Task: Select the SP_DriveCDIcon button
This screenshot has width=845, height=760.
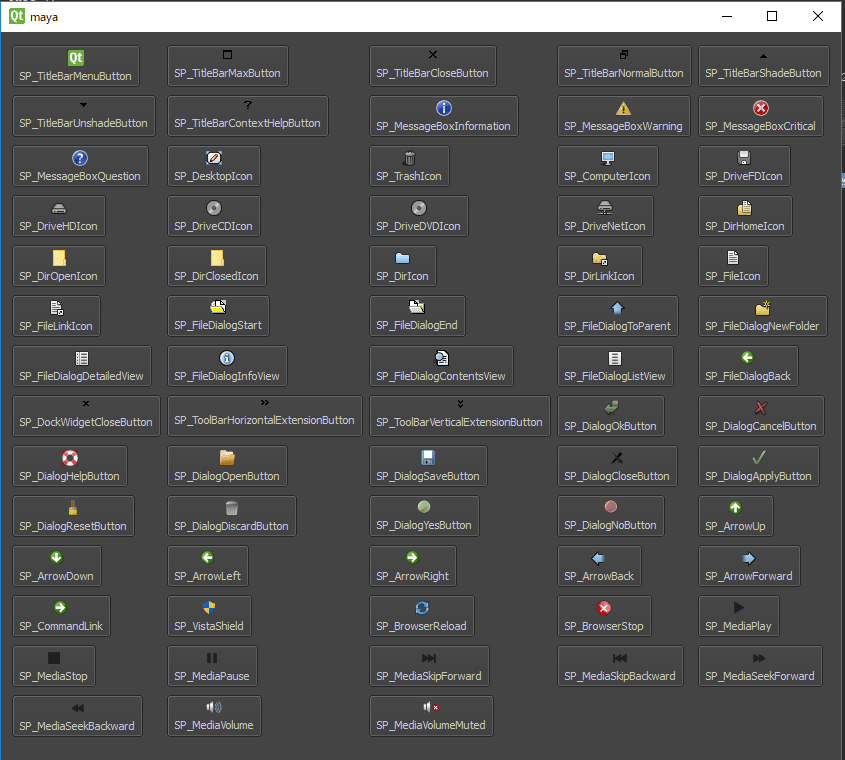Action: (x=213, y=216)
